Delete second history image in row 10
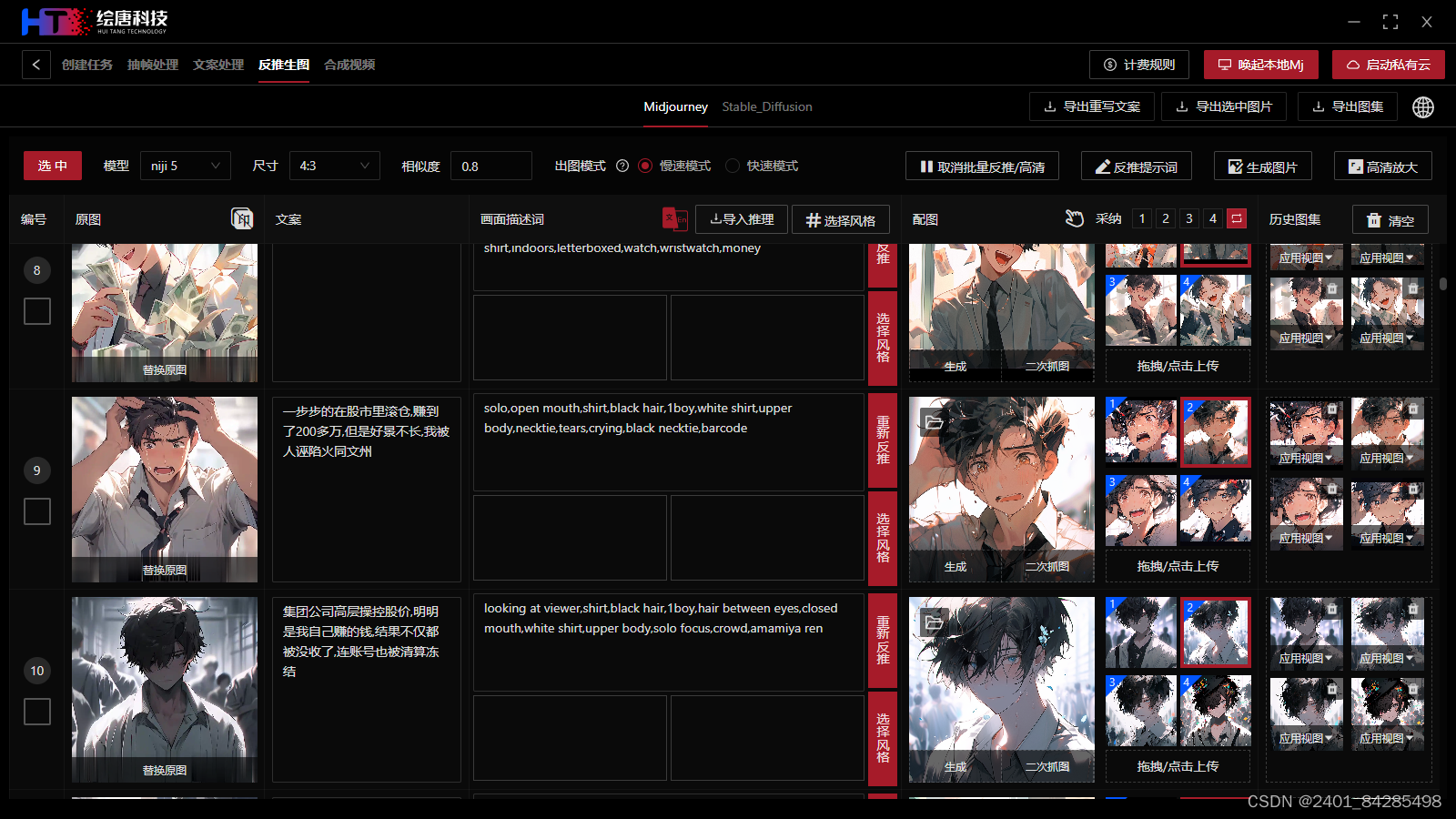 (x=1413, y=610)
